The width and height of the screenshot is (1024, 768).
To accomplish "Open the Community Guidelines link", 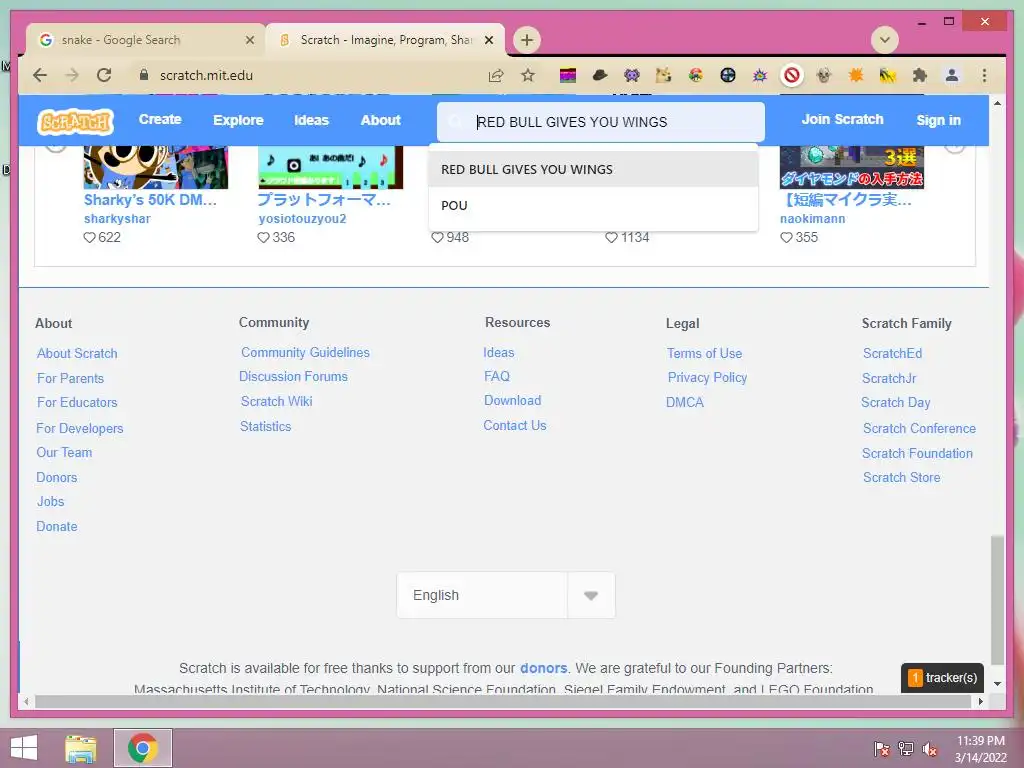I will click(306, 352).
